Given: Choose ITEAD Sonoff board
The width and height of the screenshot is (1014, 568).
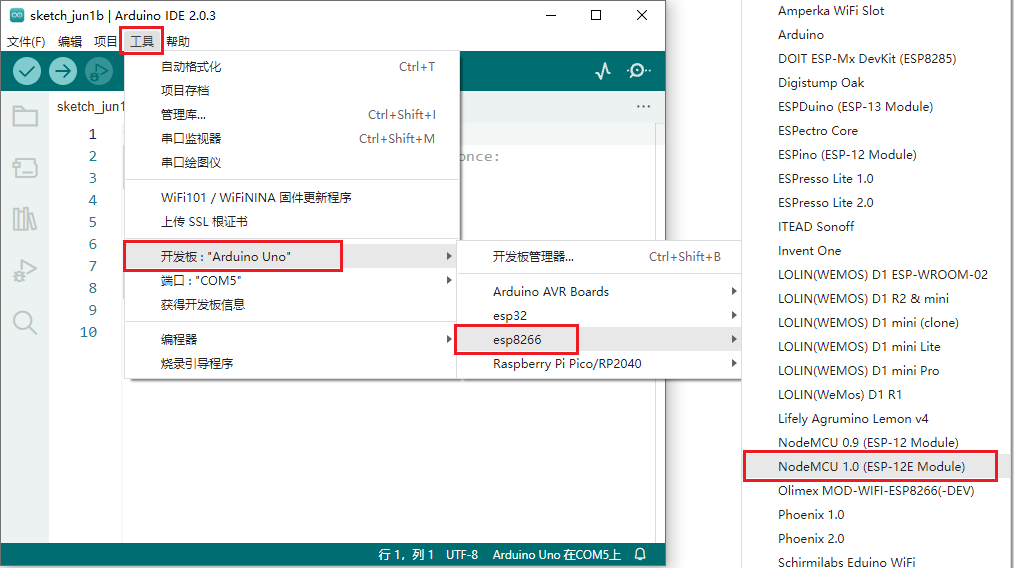Looking at the screenshot, I should [815, 226].
